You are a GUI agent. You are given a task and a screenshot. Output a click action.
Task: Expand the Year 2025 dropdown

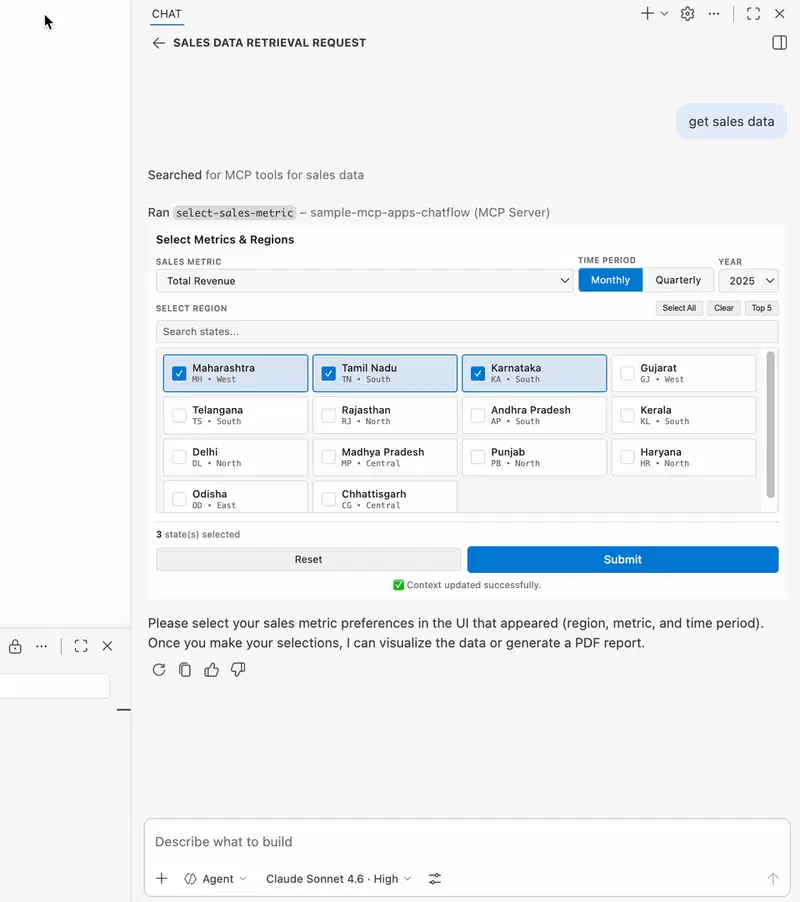point(748,281)
